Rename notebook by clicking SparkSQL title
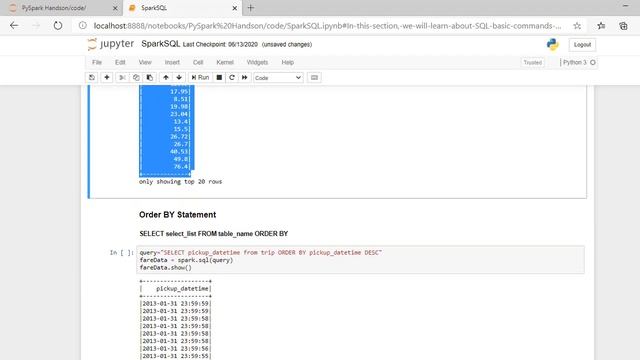This screenshot has height=360, width=640. point(160,44)
